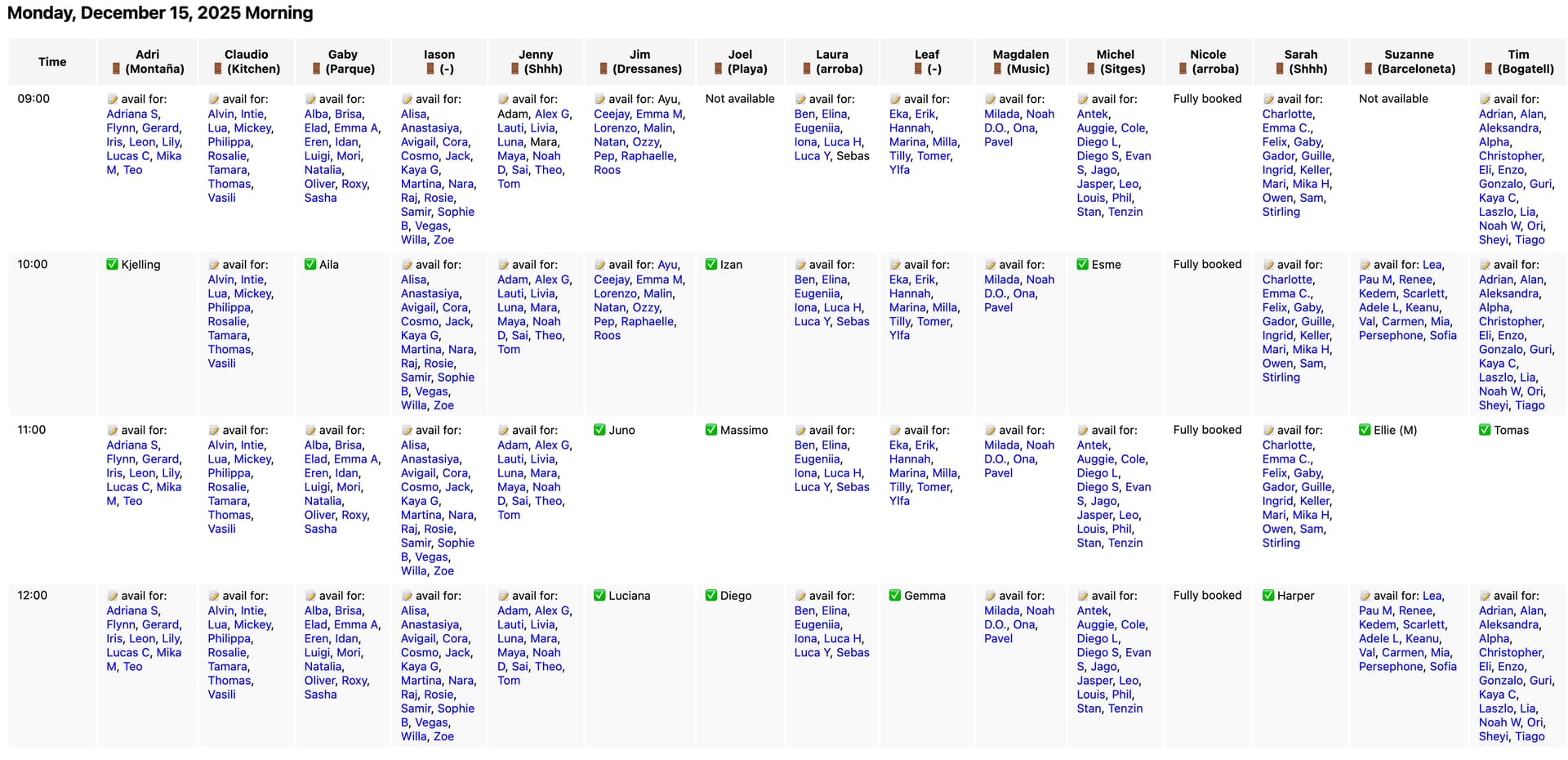Choose Pavel in Magdalen's 11:00 slot
Viewport: 1568px width, 760px height.
coord(998,473)
